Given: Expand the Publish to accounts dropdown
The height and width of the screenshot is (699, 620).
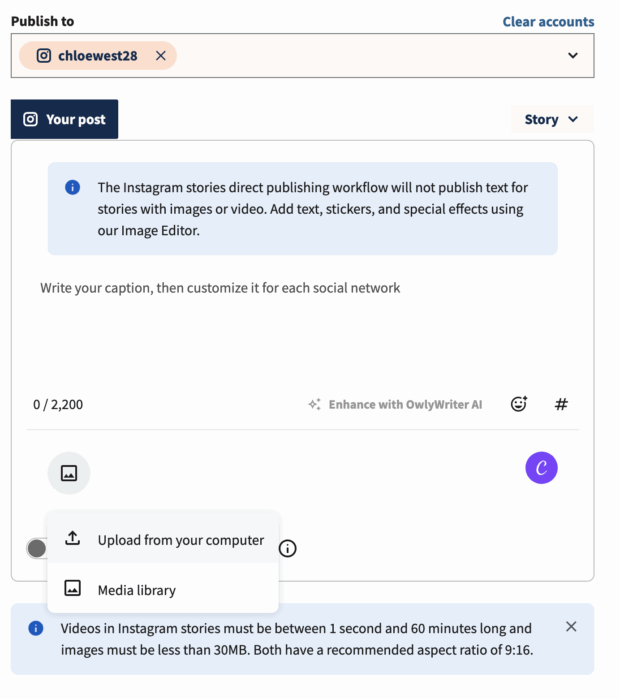Looking at the screenshot, I should (573, 56).
